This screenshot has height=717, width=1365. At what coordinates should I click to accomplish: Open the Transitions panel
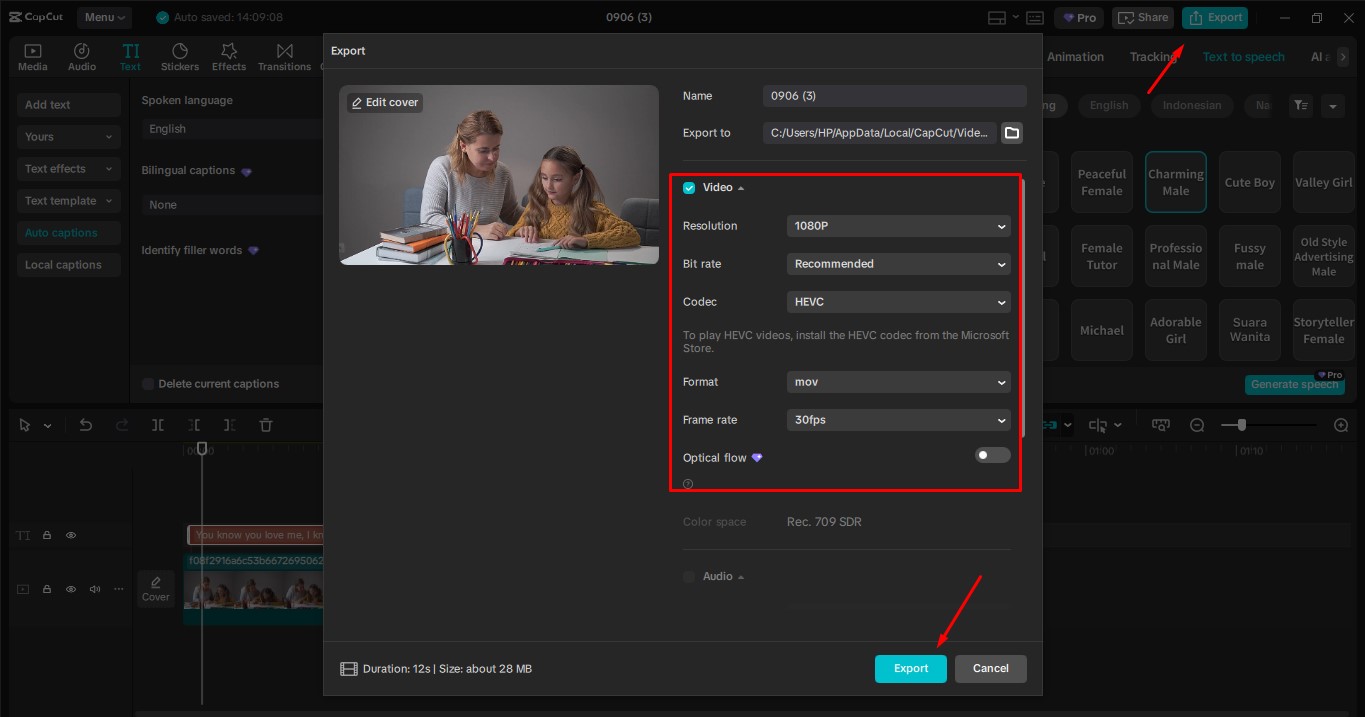tap(284, 55)
